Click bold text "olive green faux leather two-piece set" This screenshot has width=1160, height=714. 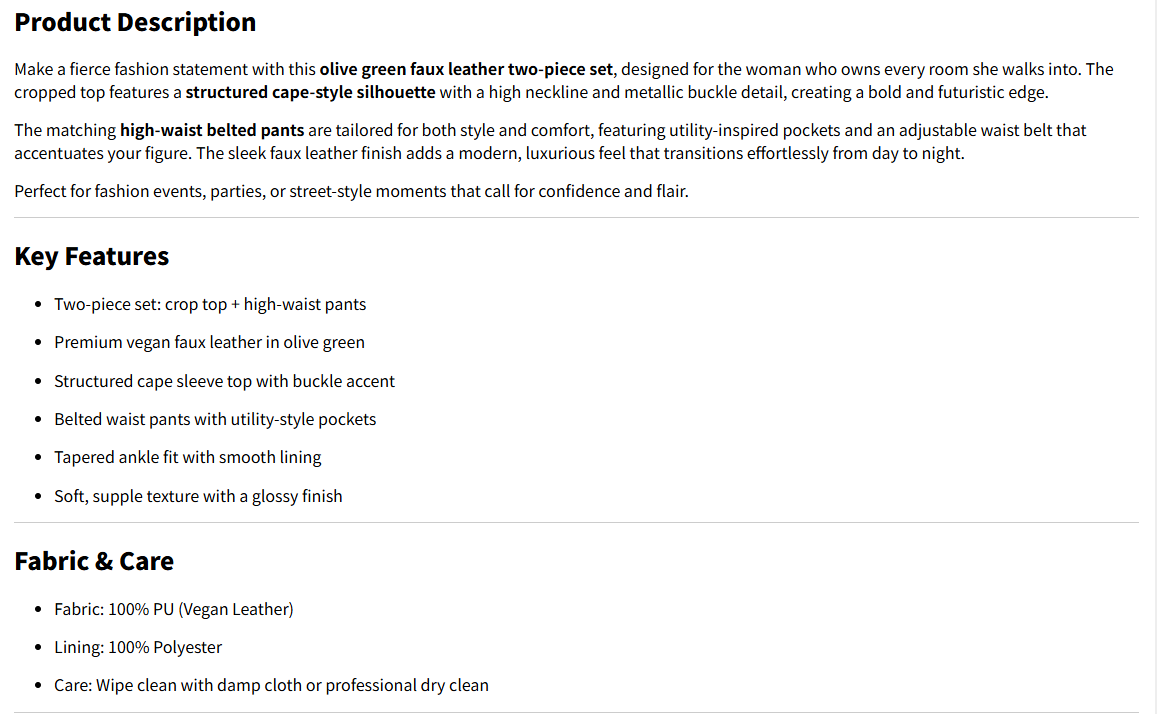pos(466,69)
